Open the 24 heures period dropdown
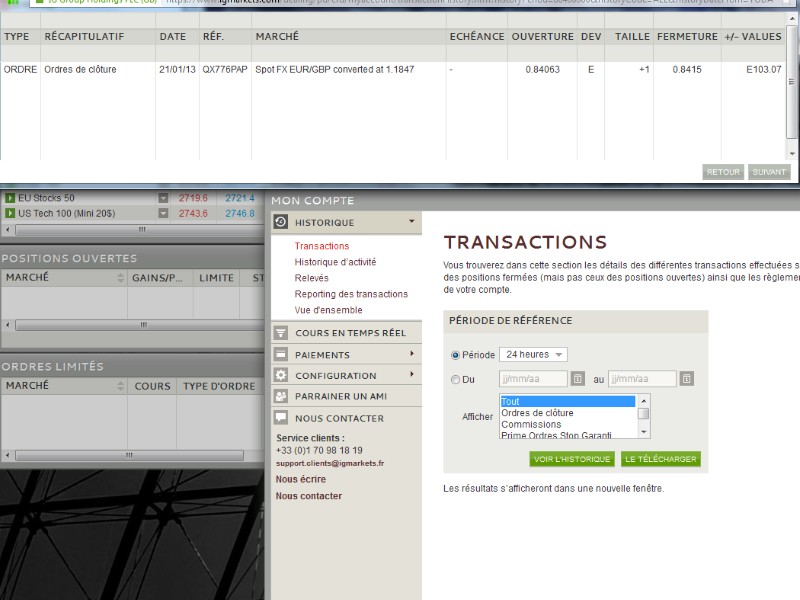The width and height of the screenshot is (800, 600). click(x=533, y=355)
